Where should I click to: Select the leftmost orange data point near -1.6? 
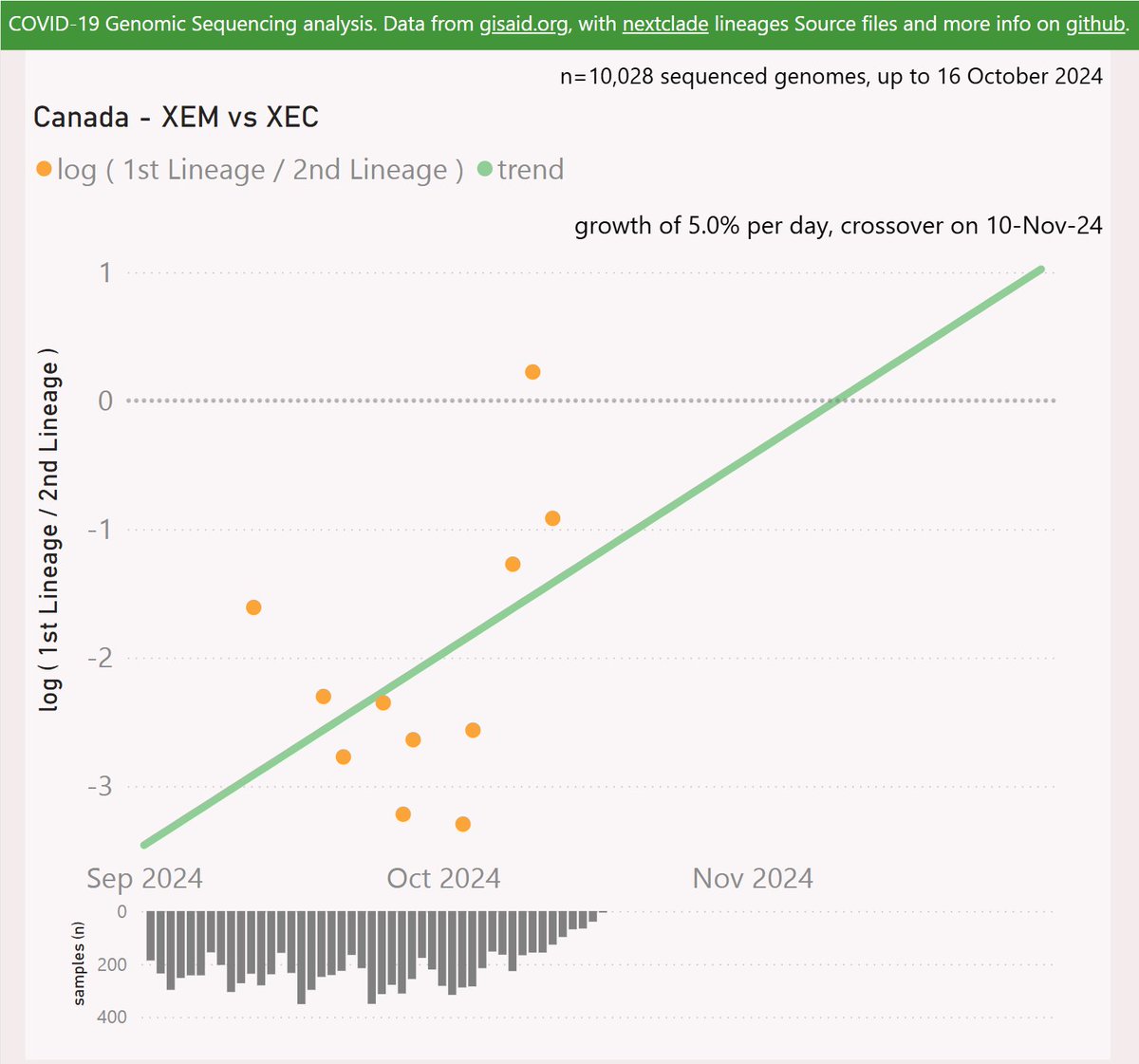tap(253, 607)
